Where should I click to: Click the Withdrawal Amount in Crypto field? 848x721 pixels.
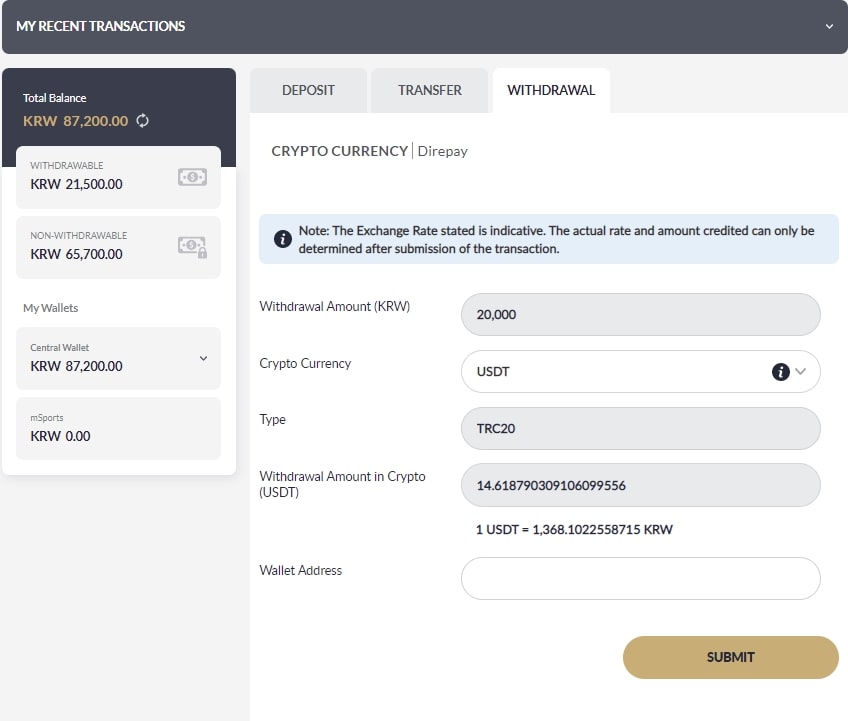(x=640, y=485)
